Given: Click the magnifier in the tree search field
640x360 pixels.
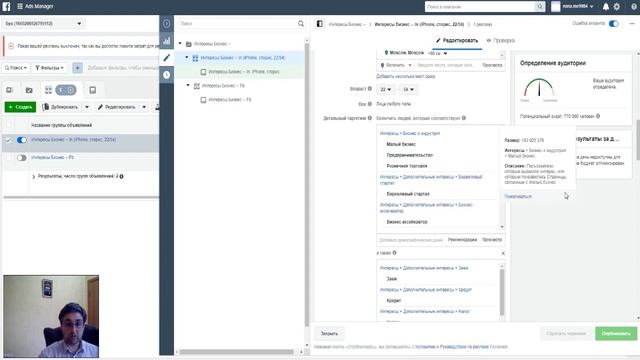Looking at the screenshot, I should tap(301, 24).
